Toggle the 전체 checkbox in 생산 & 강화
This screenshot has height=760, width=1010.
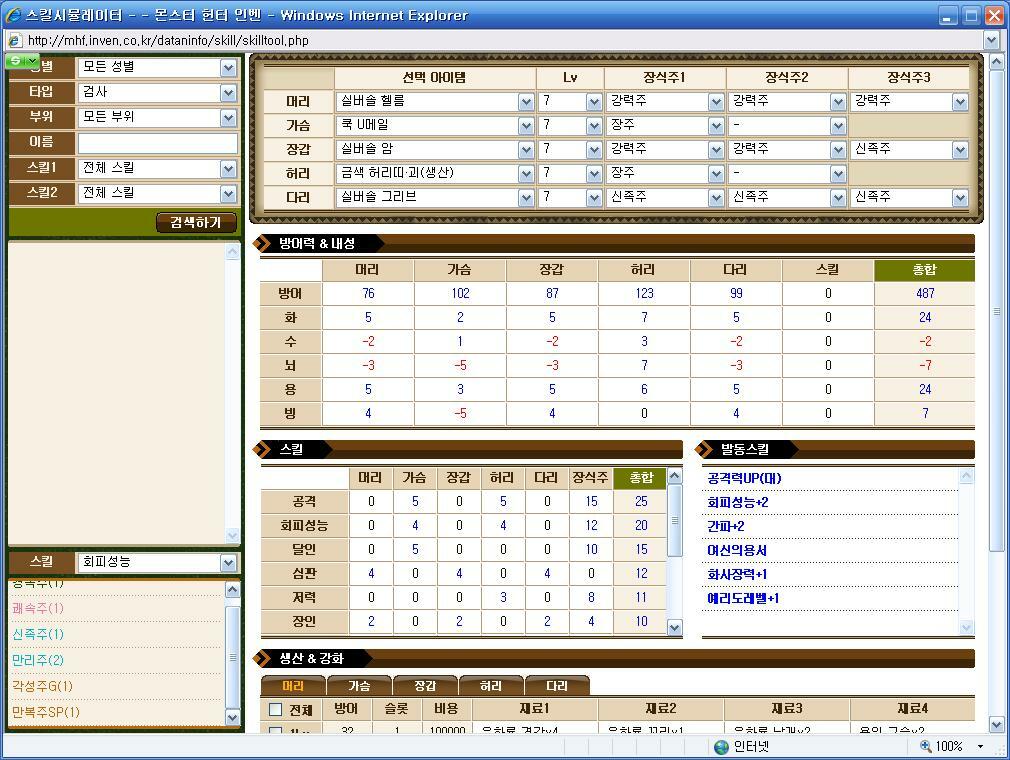[278, 710]
